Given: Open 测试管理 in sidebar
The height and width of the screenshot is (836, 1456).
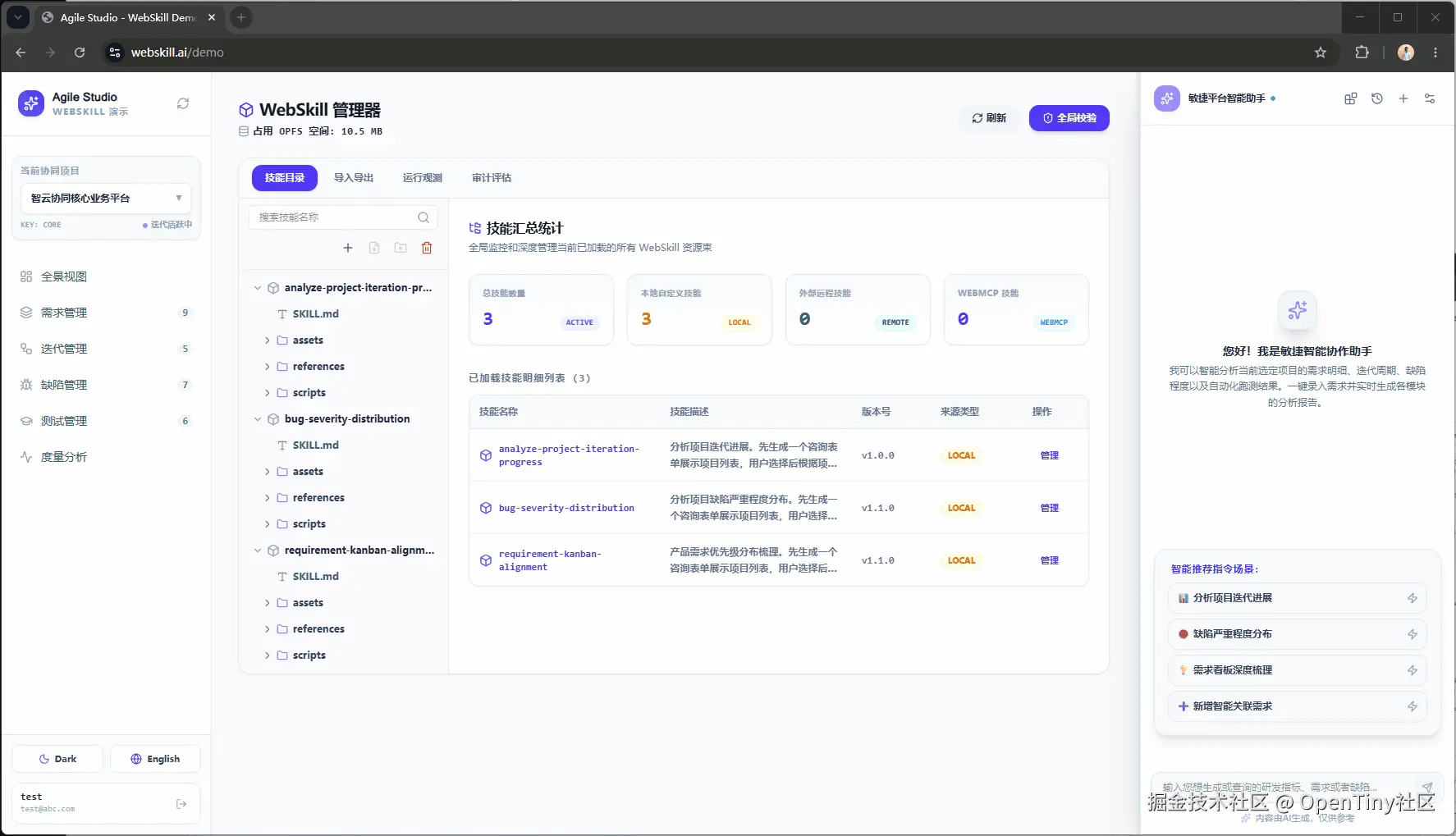Looking at the screenshot, I should (x=106, y=421).
